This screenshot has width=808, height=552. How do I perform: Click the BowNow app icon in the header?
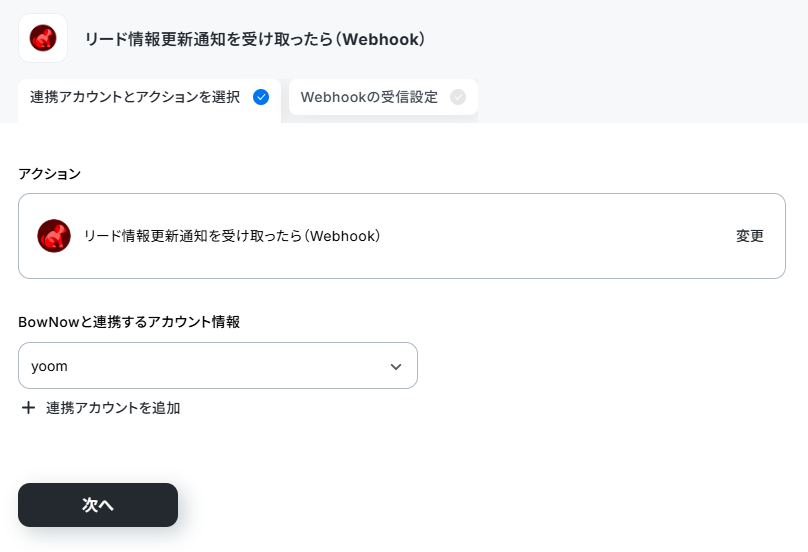[x=43, y=38]
